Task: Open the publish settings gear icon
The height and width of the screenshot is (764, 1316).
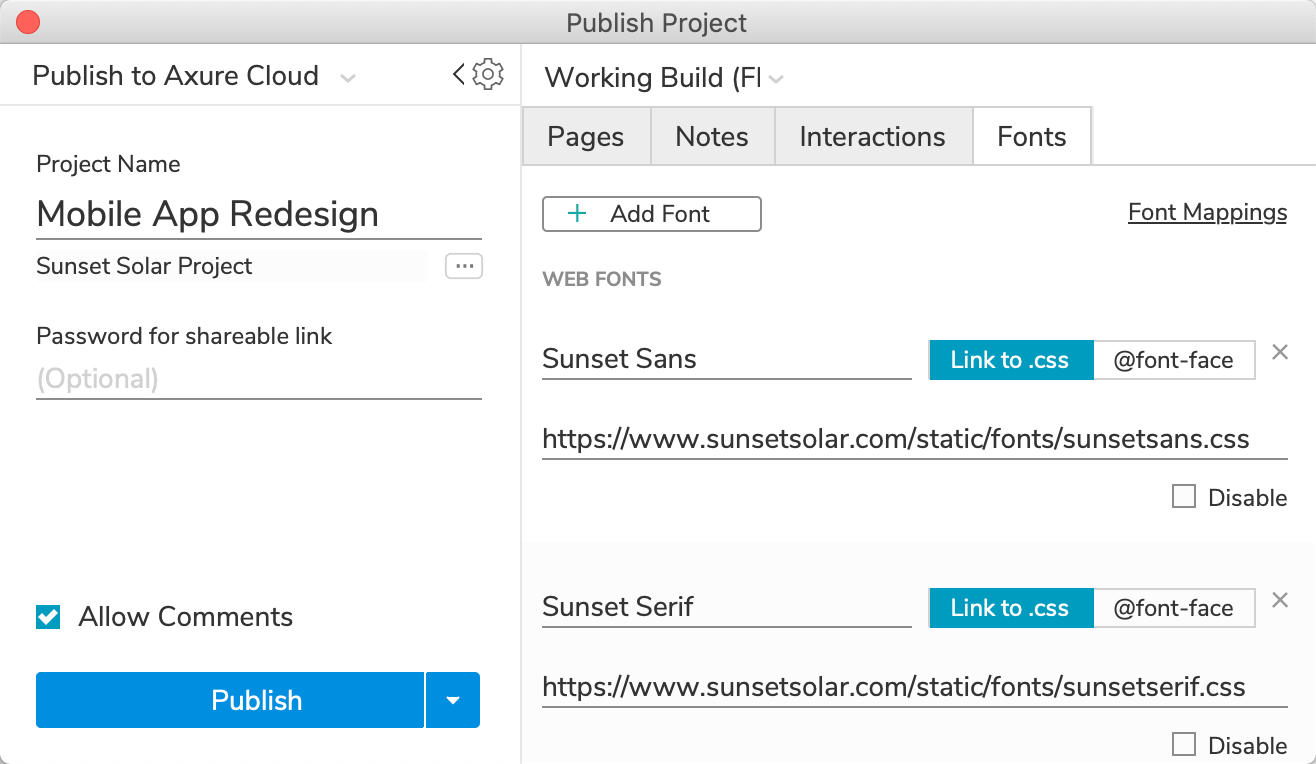Action: (x=488, y=74)
